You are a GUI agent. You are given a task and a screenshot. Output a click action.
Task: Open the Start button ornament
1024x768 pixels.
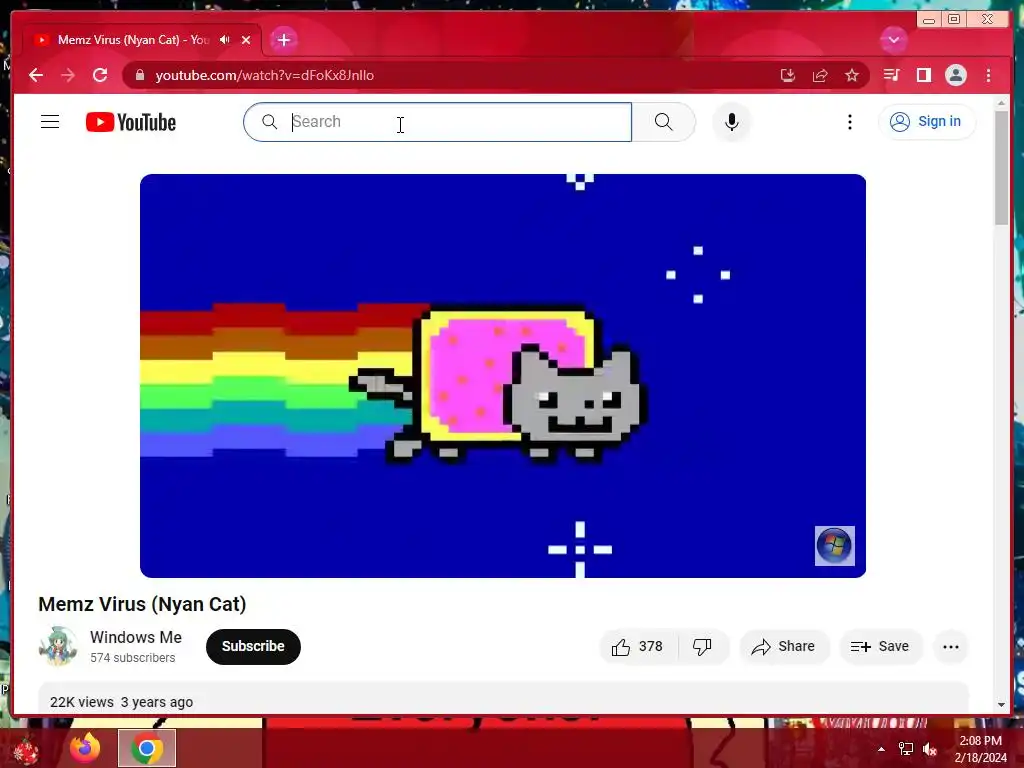coord(25,750)
